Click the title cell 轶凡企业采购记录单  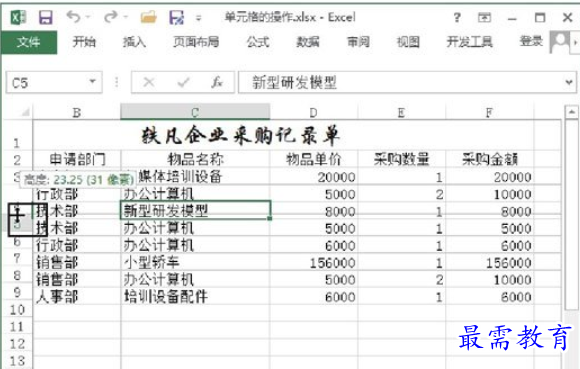coord(240,136)
